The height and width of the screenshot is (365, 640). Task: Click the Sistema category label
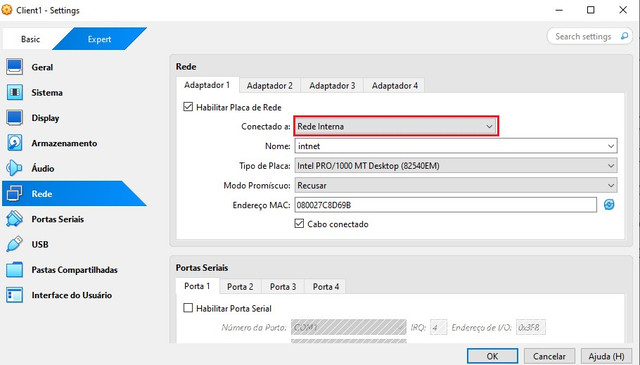click(47, 92)
